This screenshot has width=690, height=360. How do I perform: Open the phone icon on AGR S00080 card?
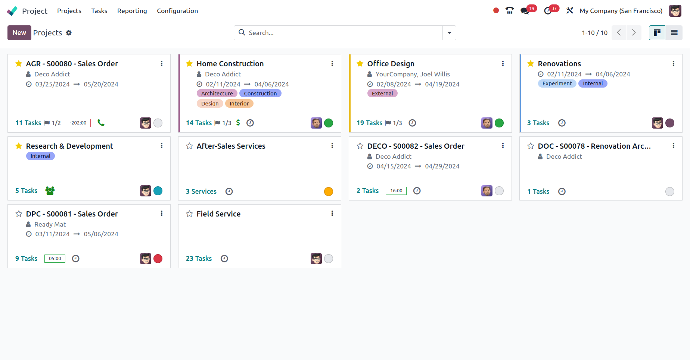(x=101, y=123)
